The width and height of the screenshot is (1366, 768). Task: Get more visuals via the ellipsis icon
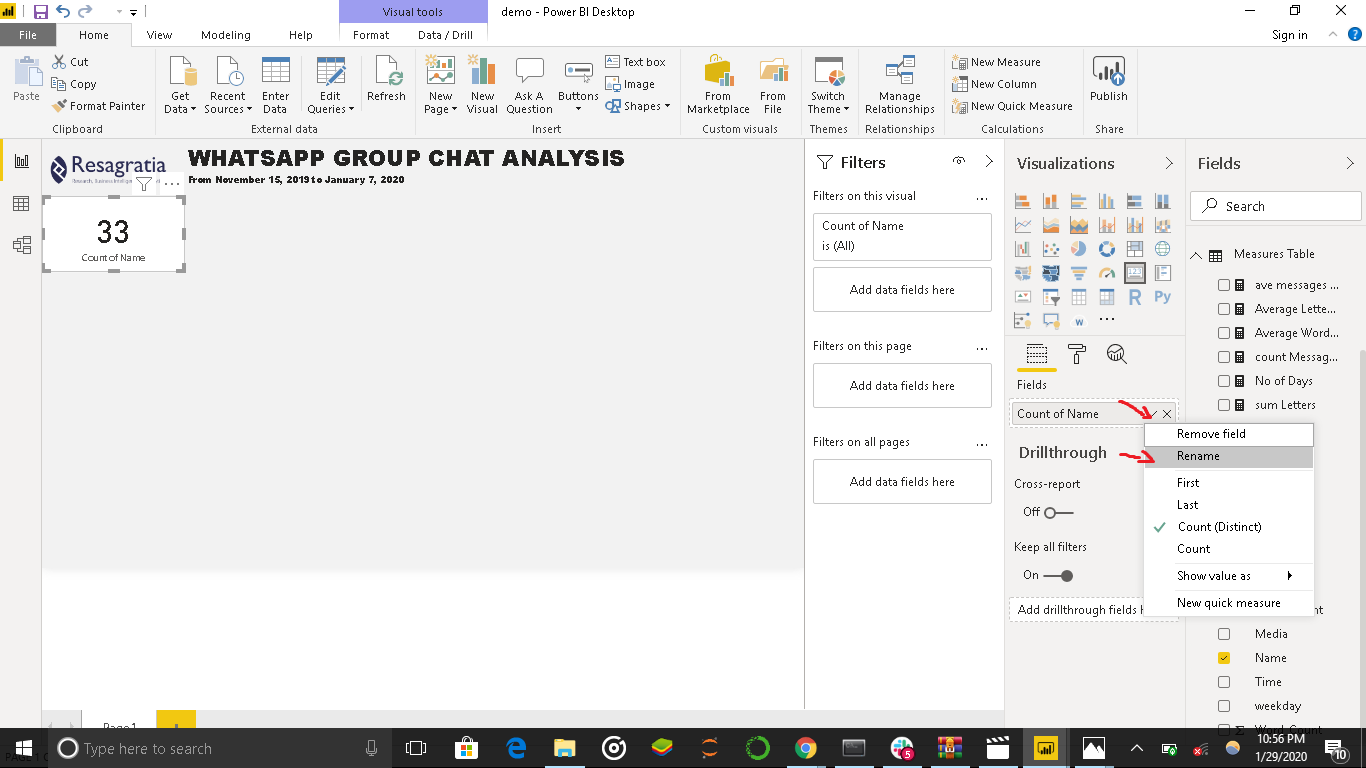point(1107,320)
